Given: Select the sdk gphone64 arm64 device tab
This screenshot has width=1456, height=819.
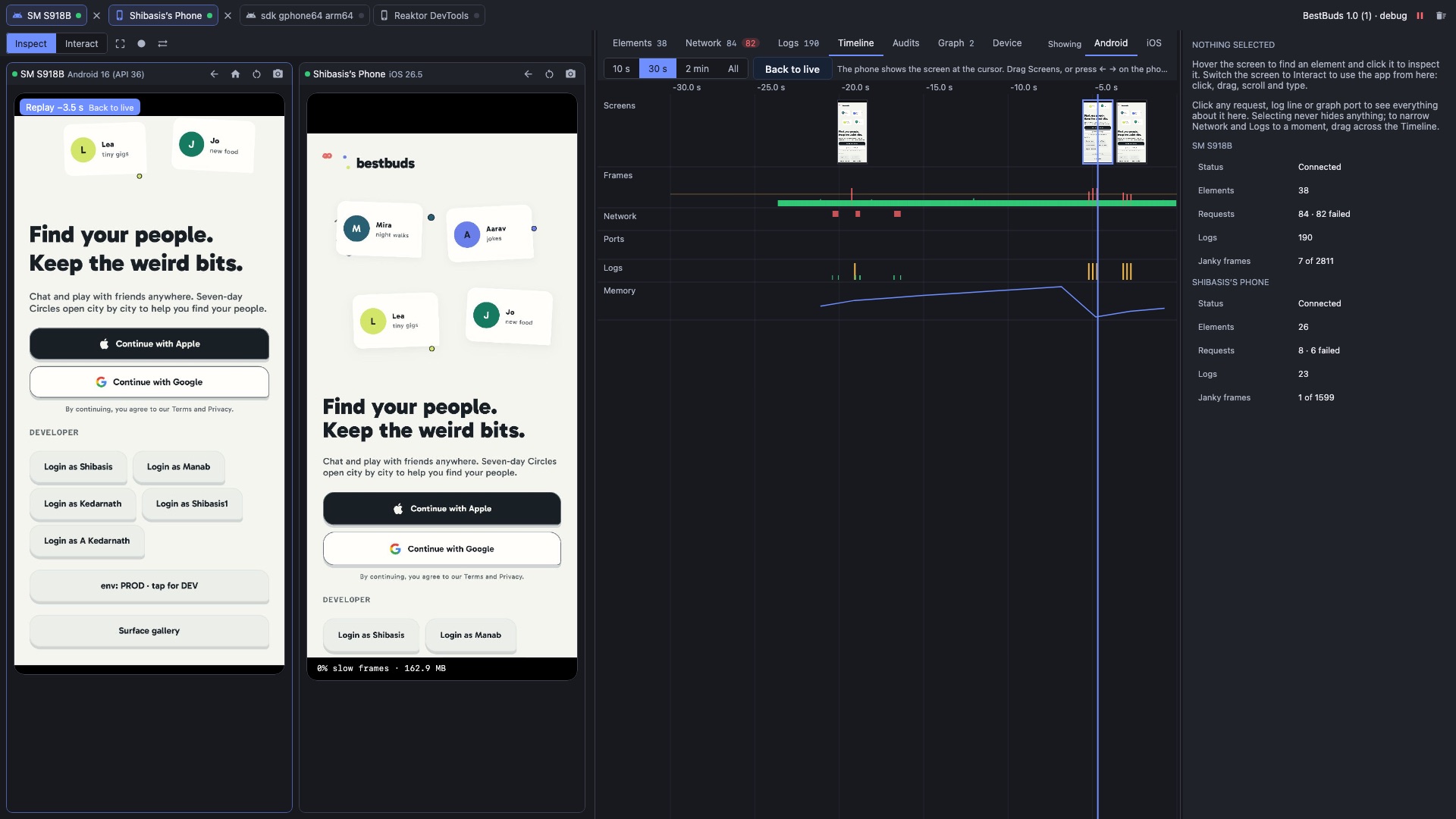Looking at the screenshot, I should coord(305,16).
